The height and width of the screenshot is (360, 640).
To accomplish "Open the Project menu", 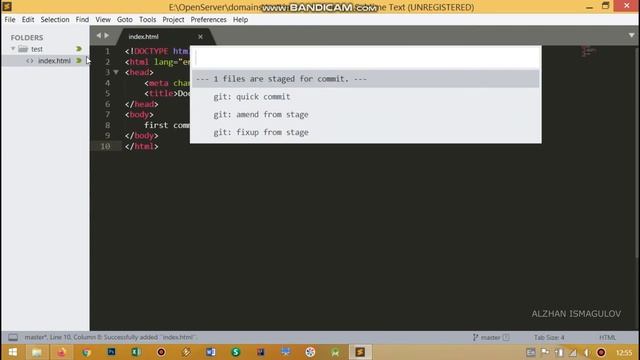I will [x=173, y=20].
